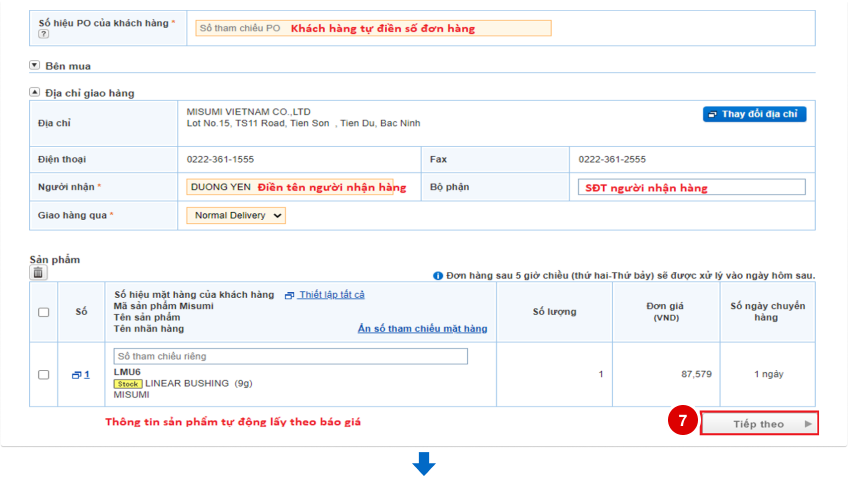The width and height of the screenshot is (848, 483).
Task: Click Ẩn số tham chiếu mặt hàng link
Action: point(422,329)
